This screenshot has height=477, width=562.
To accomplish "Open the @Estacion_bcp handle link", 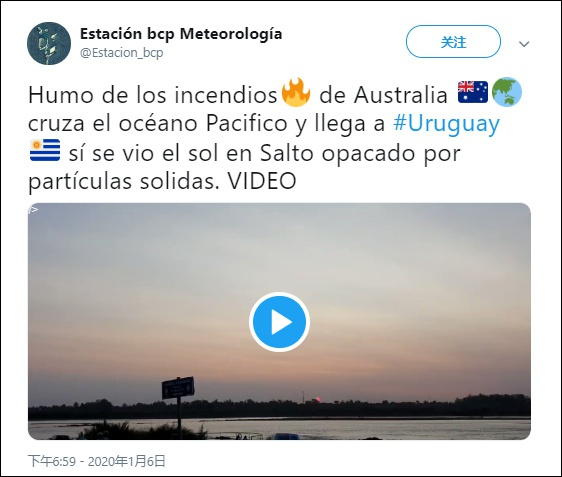I will click(122, 53).
